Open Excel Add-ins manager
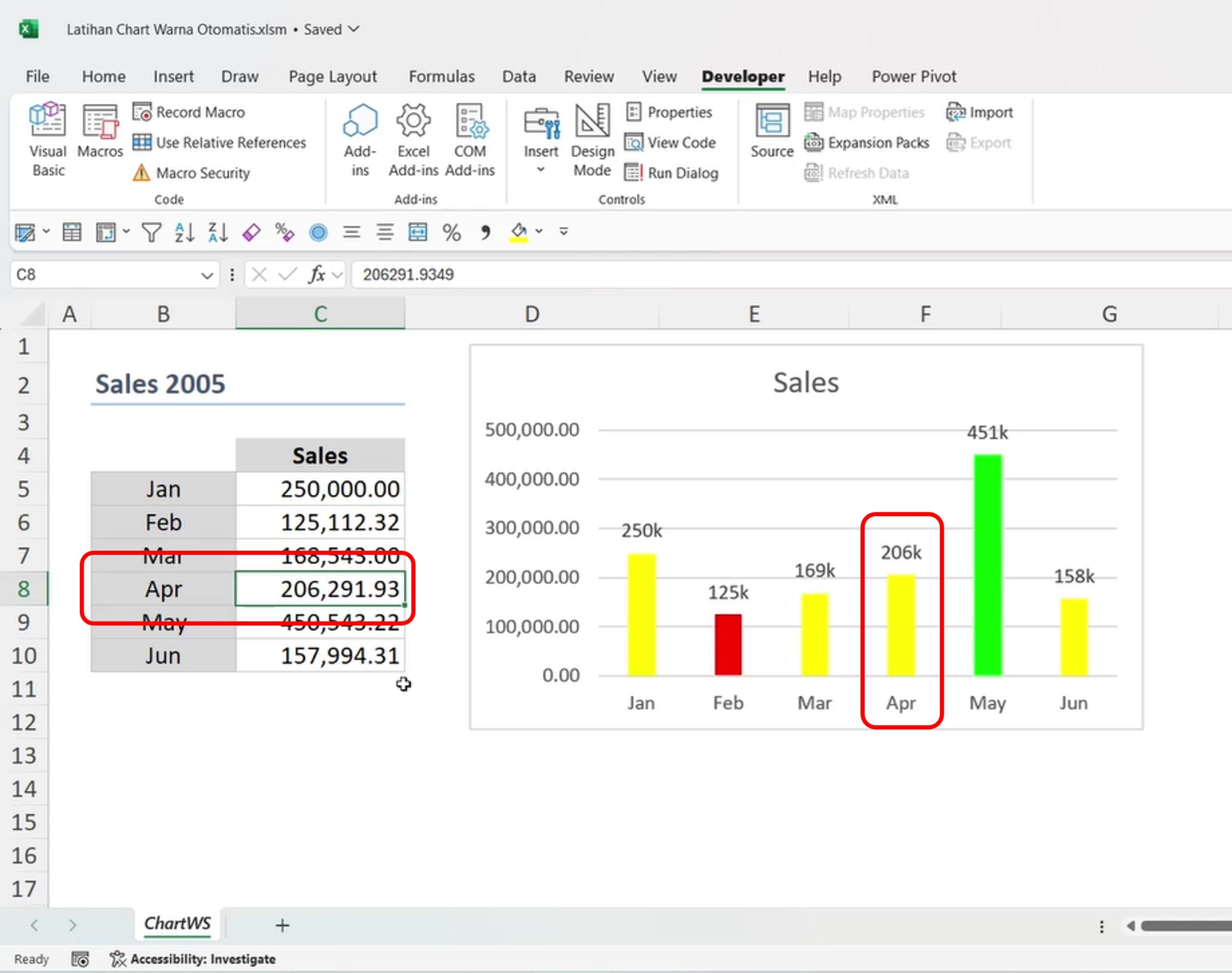 [413, 139]
